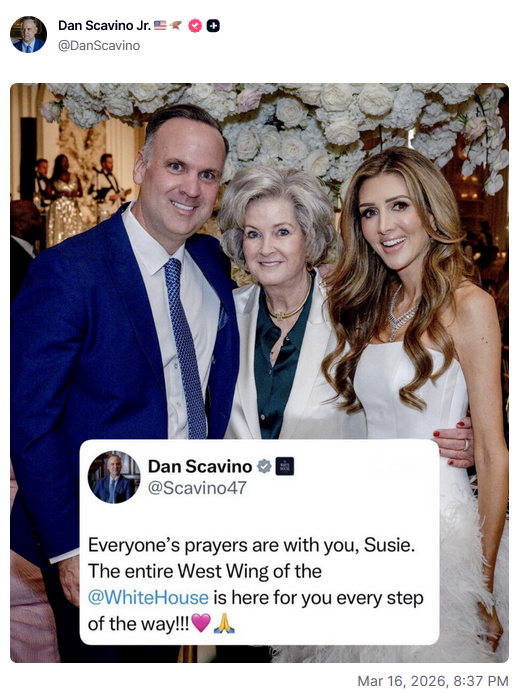
Task: Open the @DanScavino handle link
Action: 99,46
